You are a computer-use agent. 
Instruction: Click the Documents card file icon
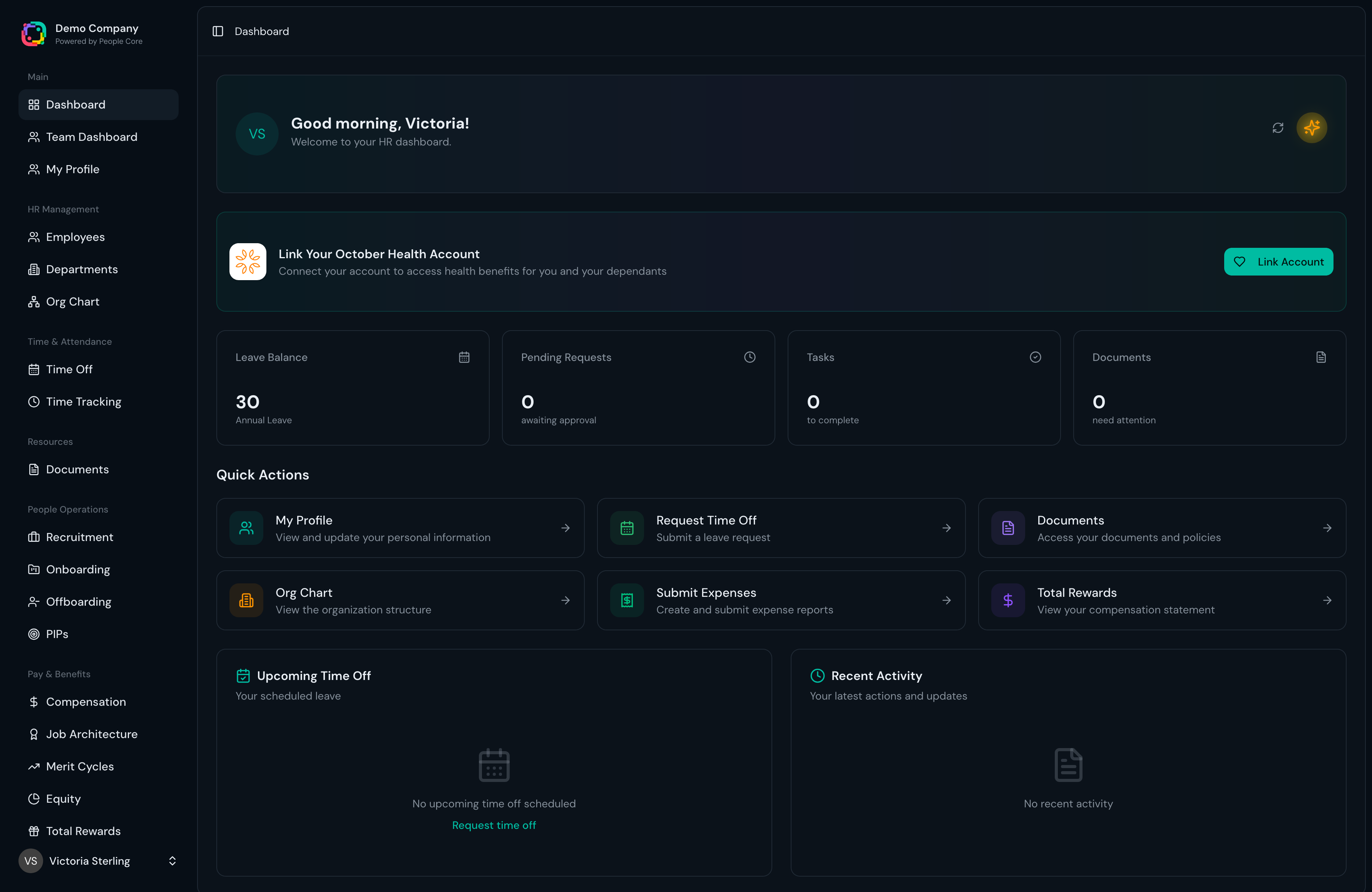click(x=1321, y=357)
